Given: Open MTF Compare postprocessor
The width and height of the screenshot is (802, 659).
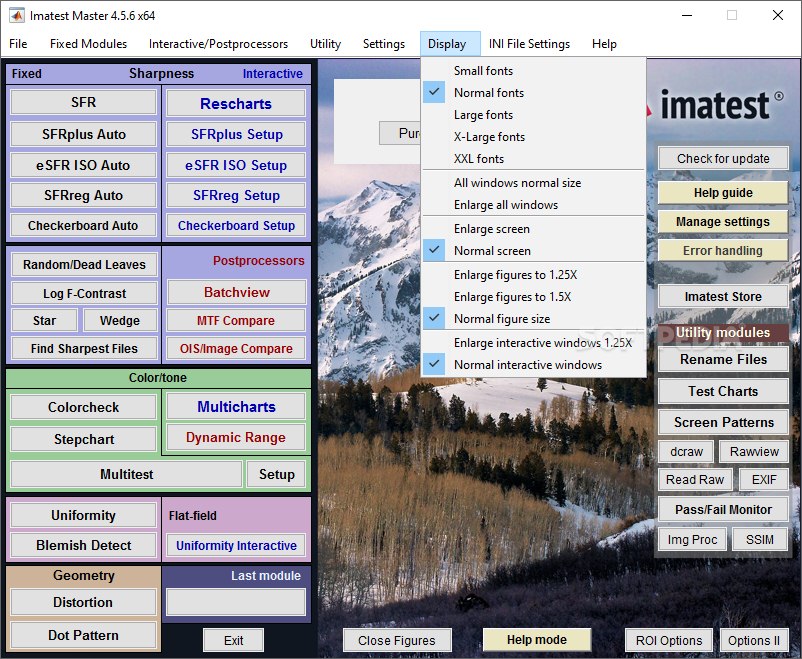Looking at the screenshot, I should pyautogui.click(x=236, y=321).
